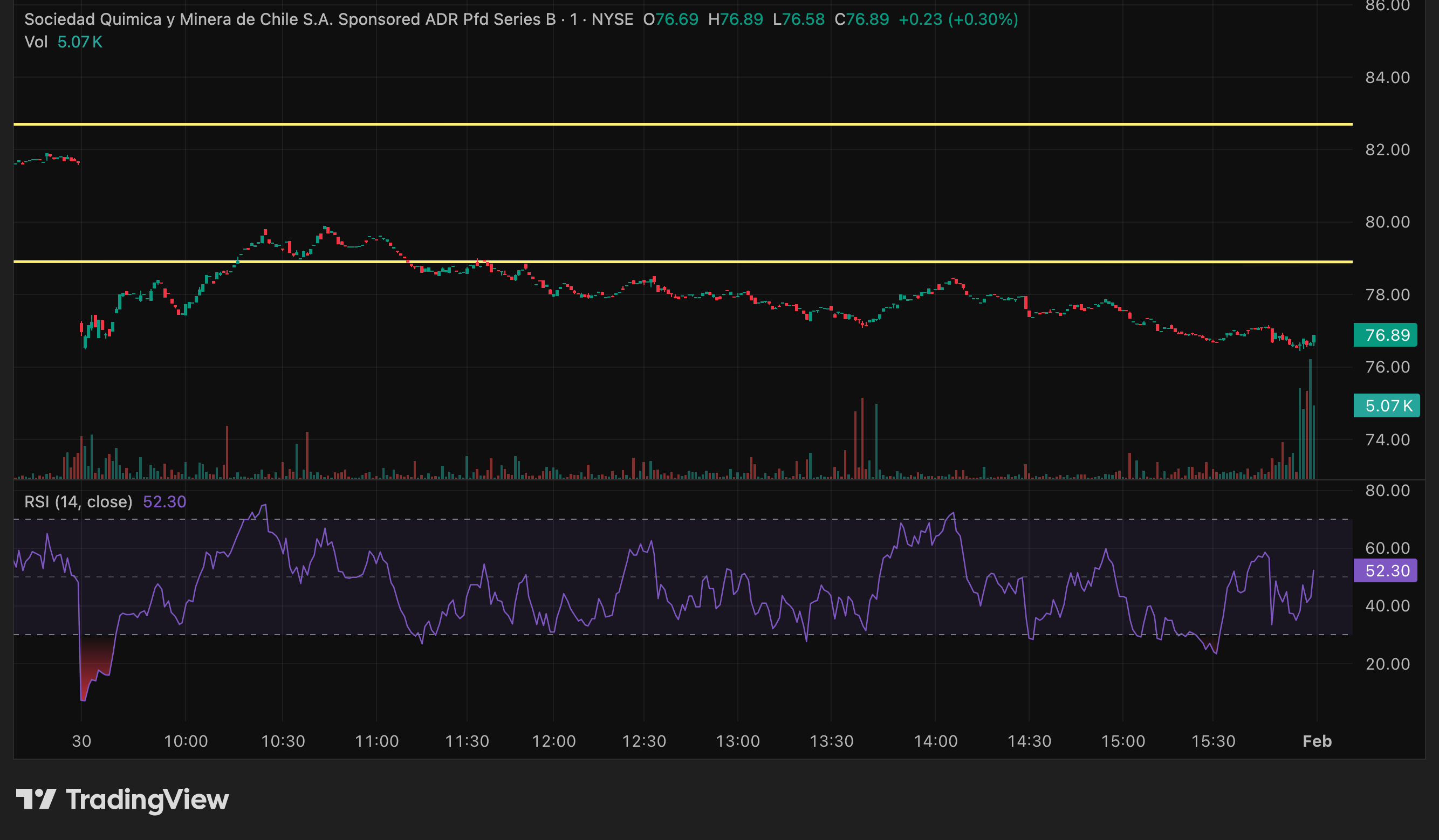
Task: Click the Sociedad Quimica y Minera symbol title
Action: [290, 19]
